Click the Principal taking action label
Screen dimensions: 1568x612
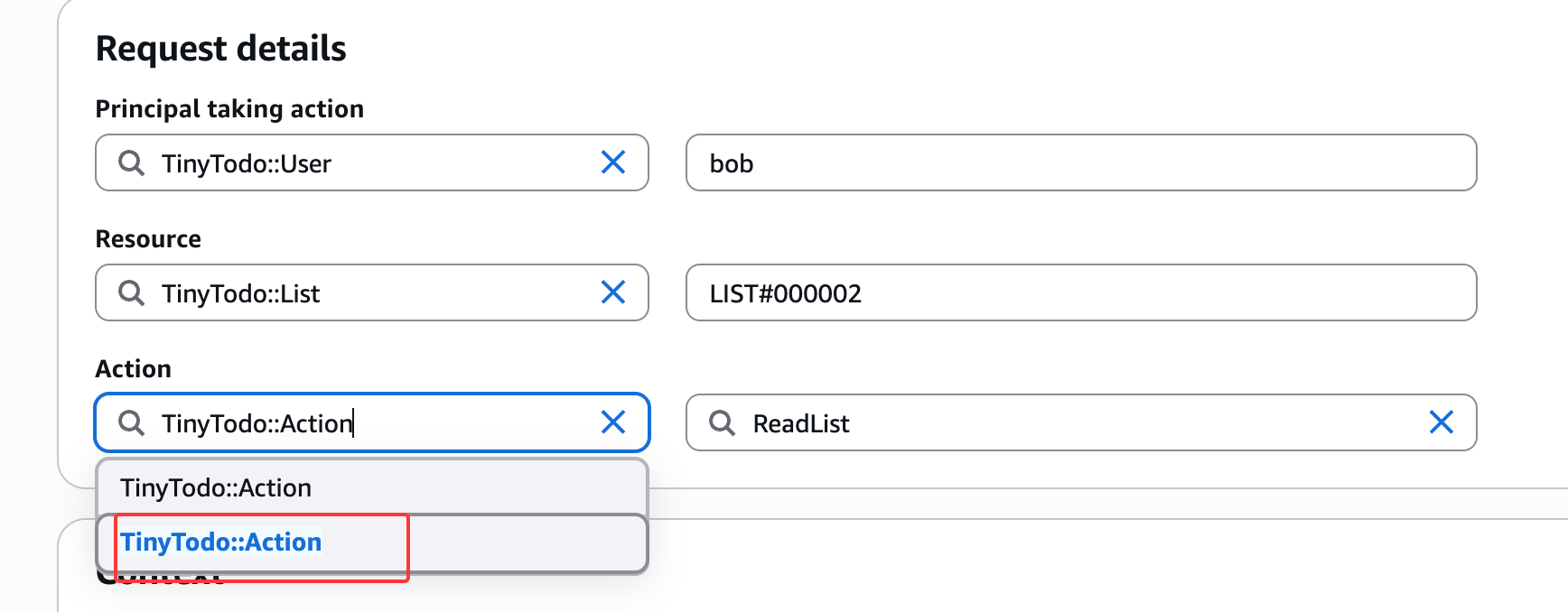[229, 109]
